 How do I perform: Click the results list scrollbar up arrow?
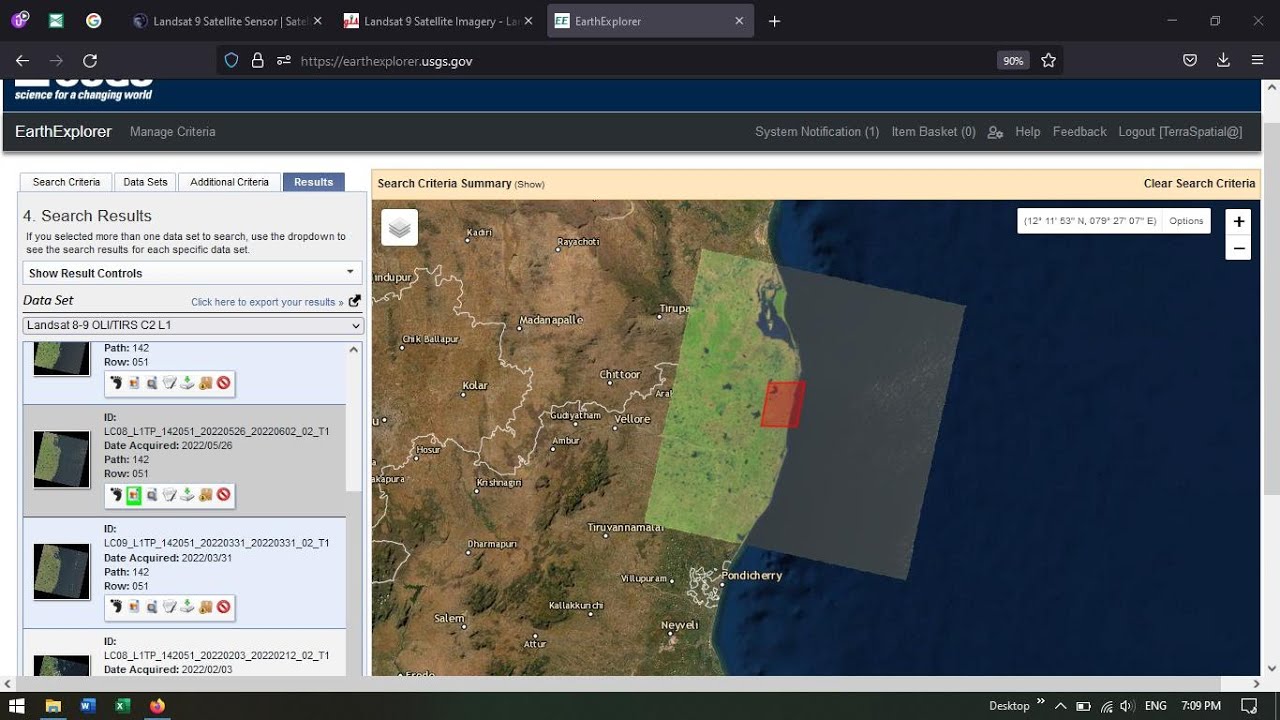point(353,350)
